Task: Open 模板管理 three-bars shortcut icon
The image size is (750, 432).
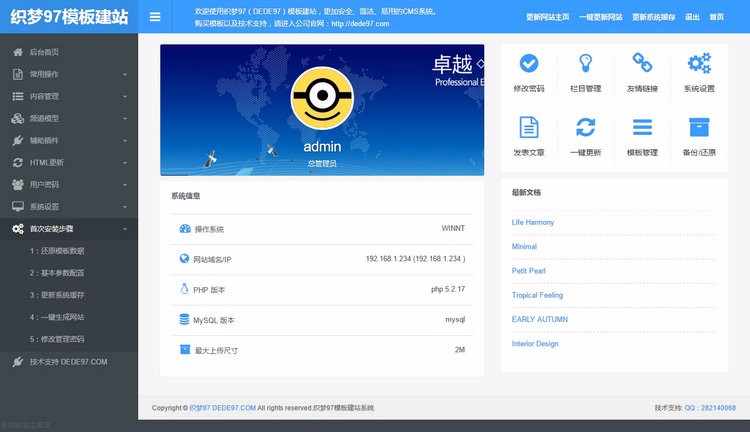Action: (x=642, y=127)
